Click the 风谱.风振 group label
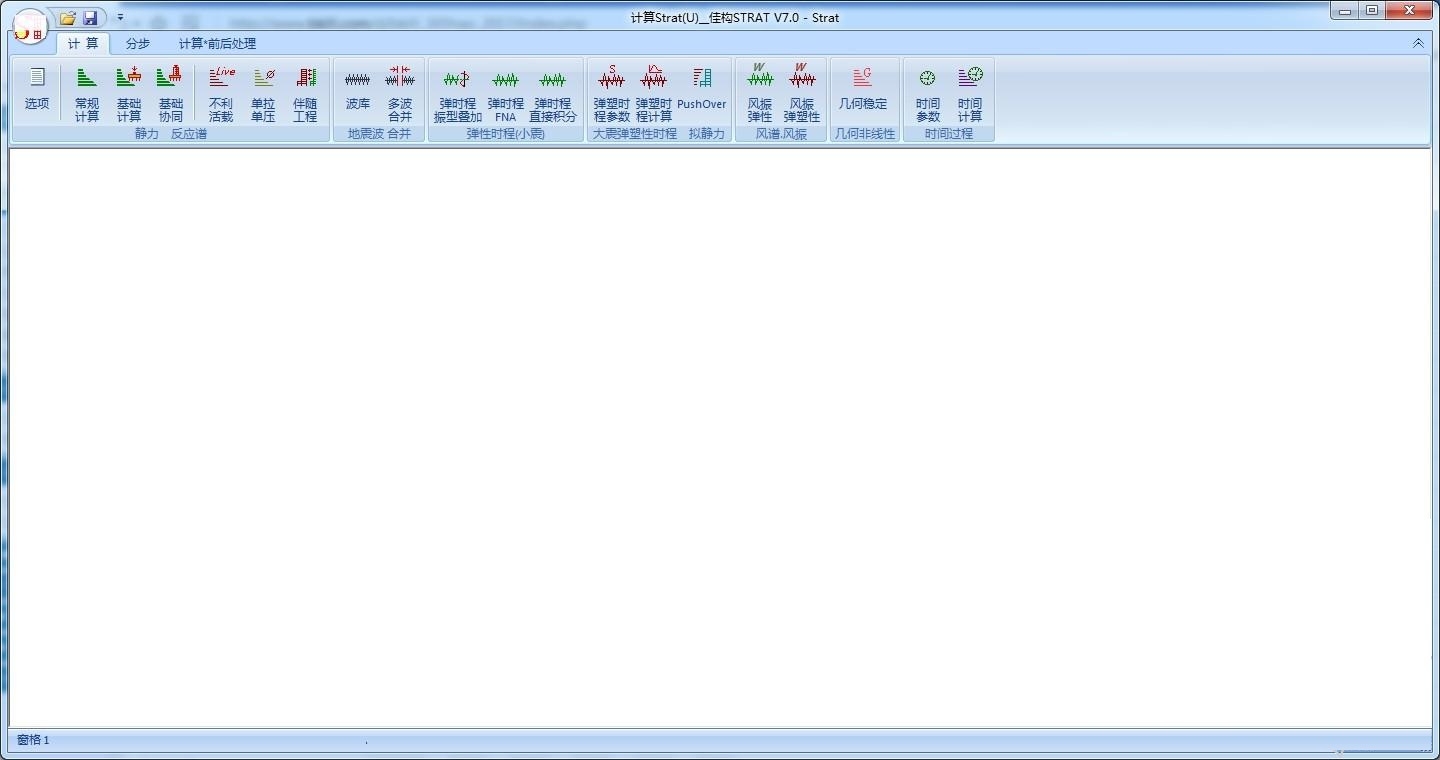This screenshot has height=760, width=1440. (781, 134)
